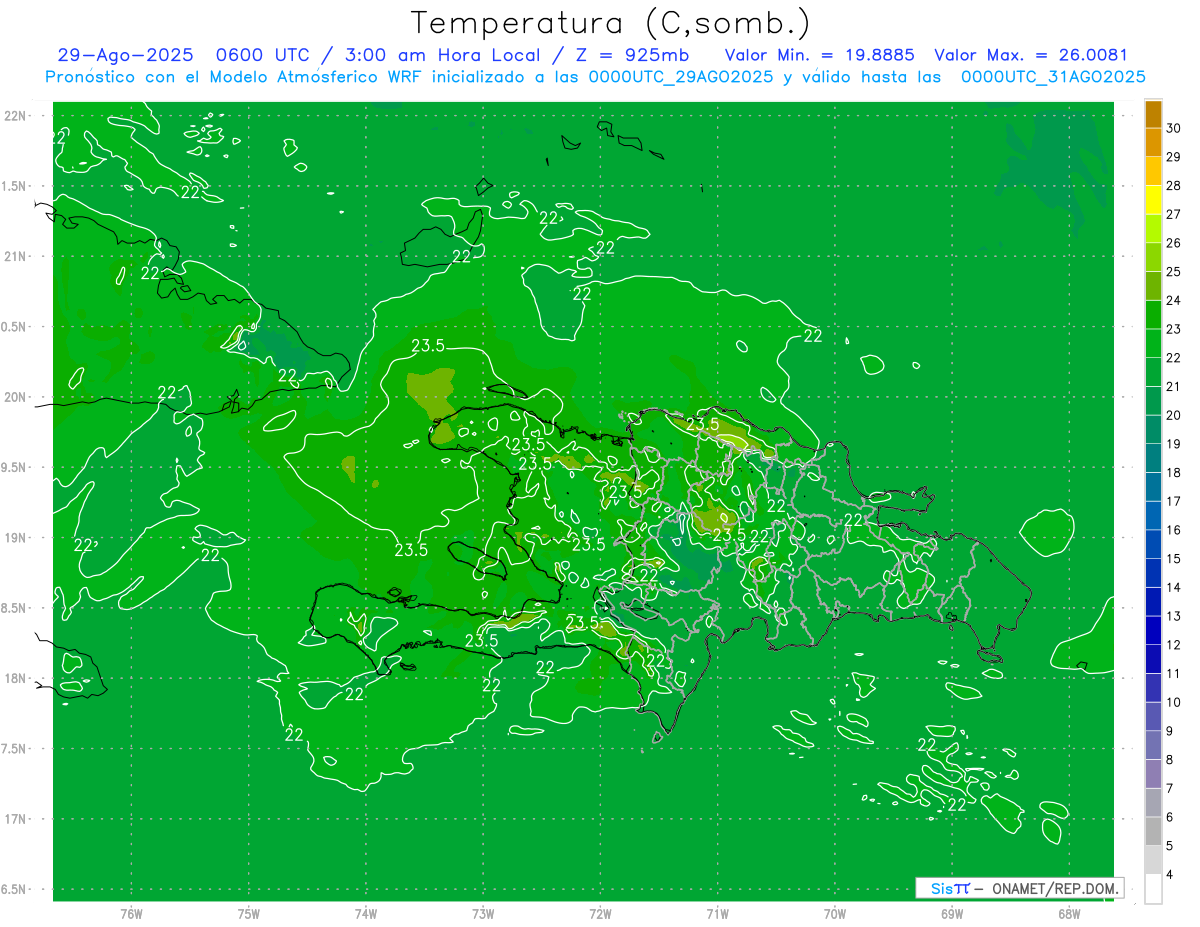The height and width of the screenshot is (927, 1200).
Task: Click the '20N' latitude axis label
Action: (17, 397)
